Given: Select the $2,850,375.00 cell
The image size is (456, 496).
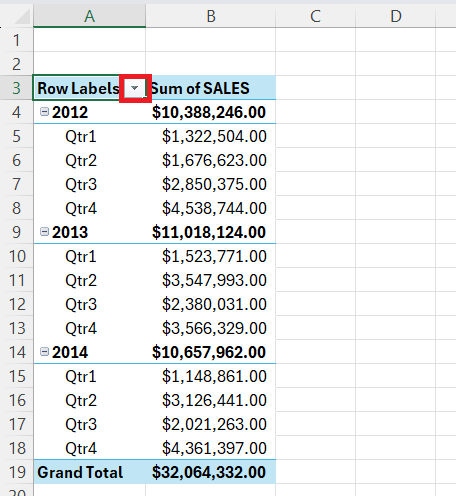Looking at the screenshot, I should (x=211, y=184).
